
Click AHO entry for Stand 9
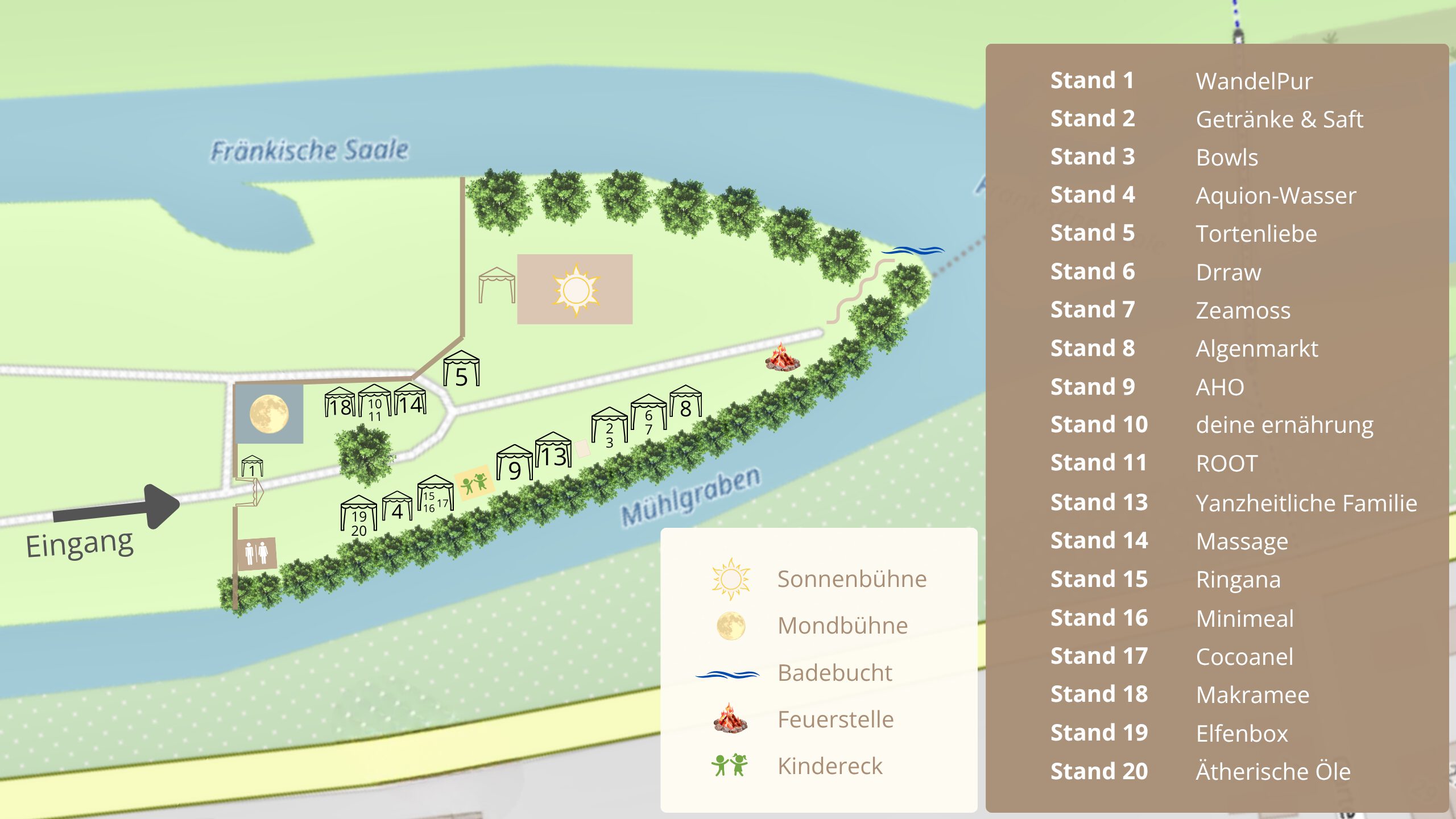pos(1220,387)
